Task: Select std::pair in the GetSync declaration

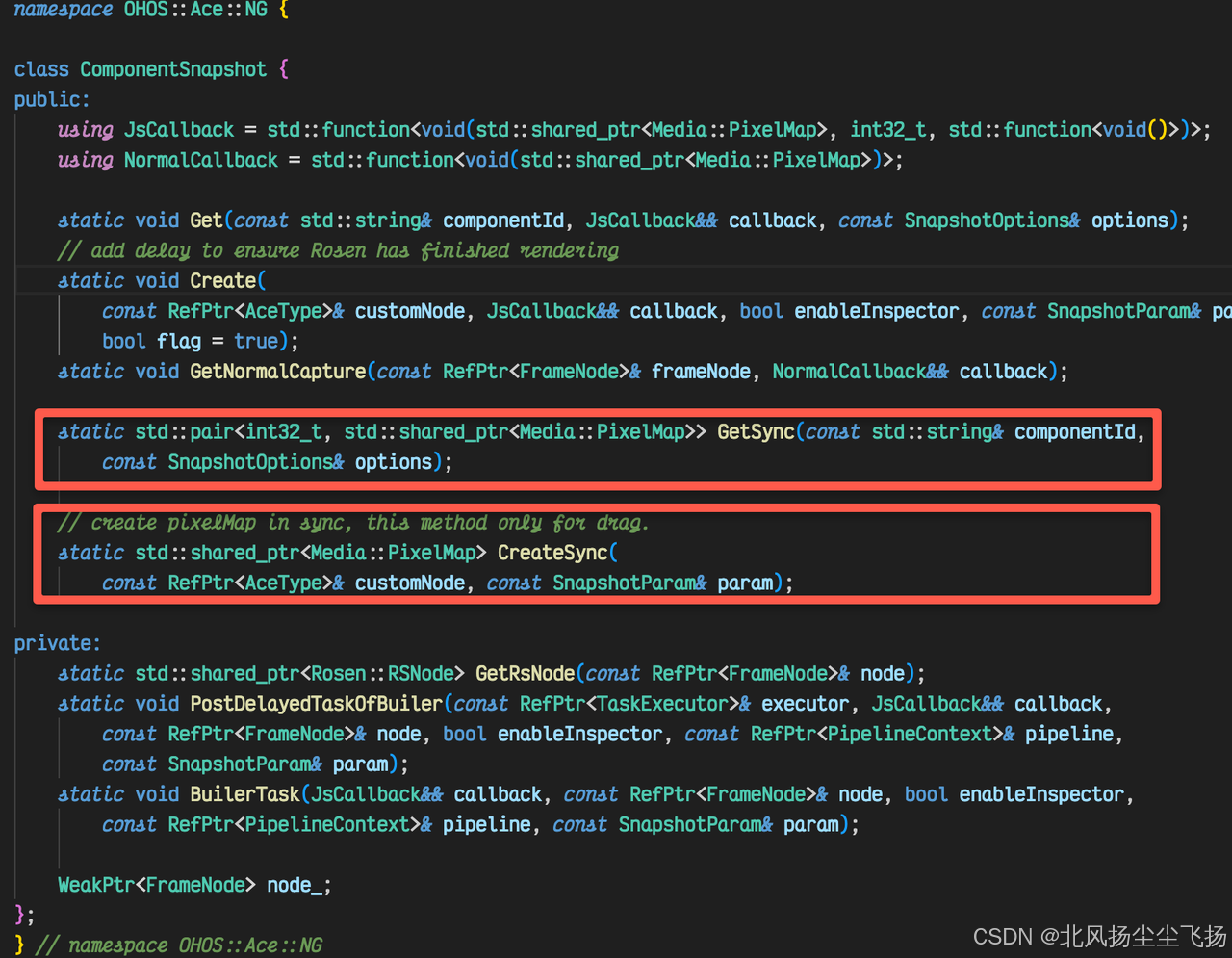Action: [185, 431]
